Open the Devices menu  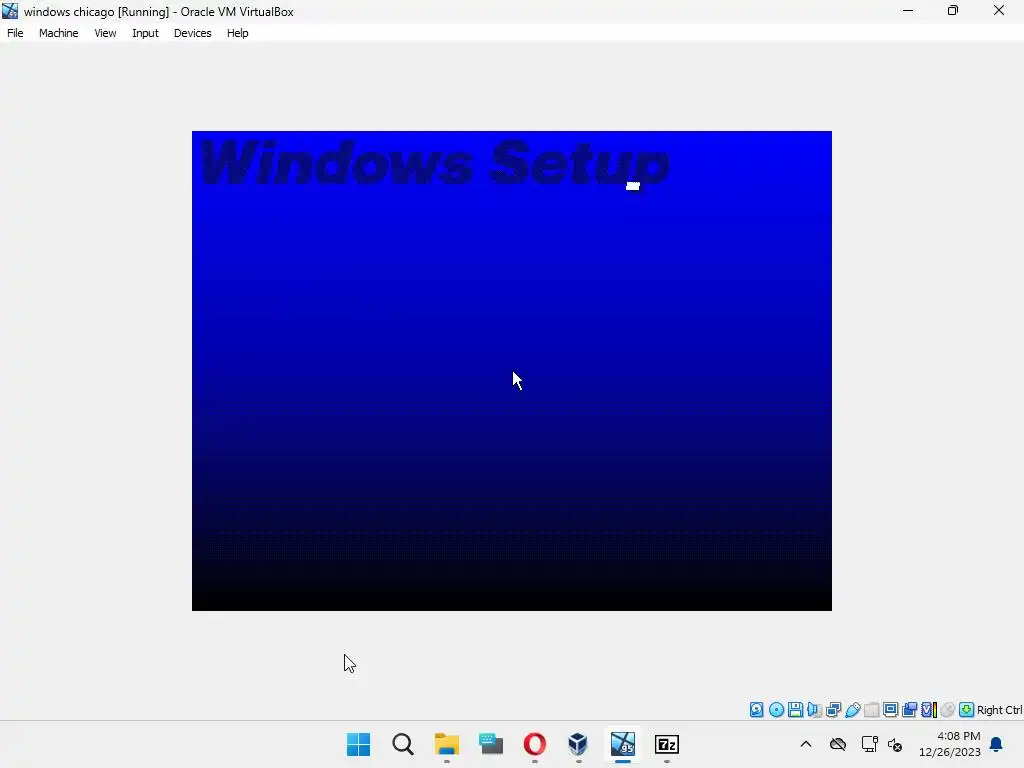pyautogui.click(x=193, y=33)
